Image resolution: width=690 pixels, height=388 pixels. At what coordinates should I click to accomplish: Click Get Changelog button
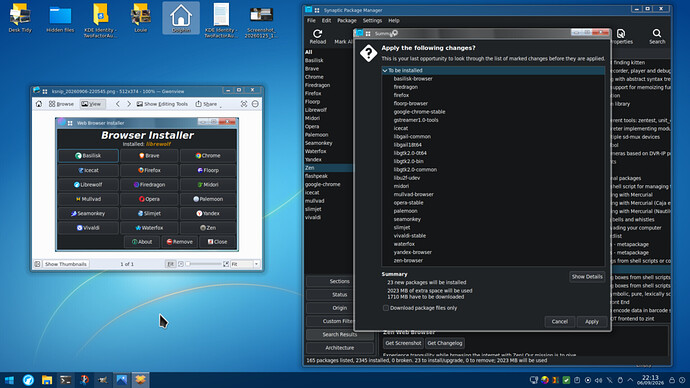(445, 343)
